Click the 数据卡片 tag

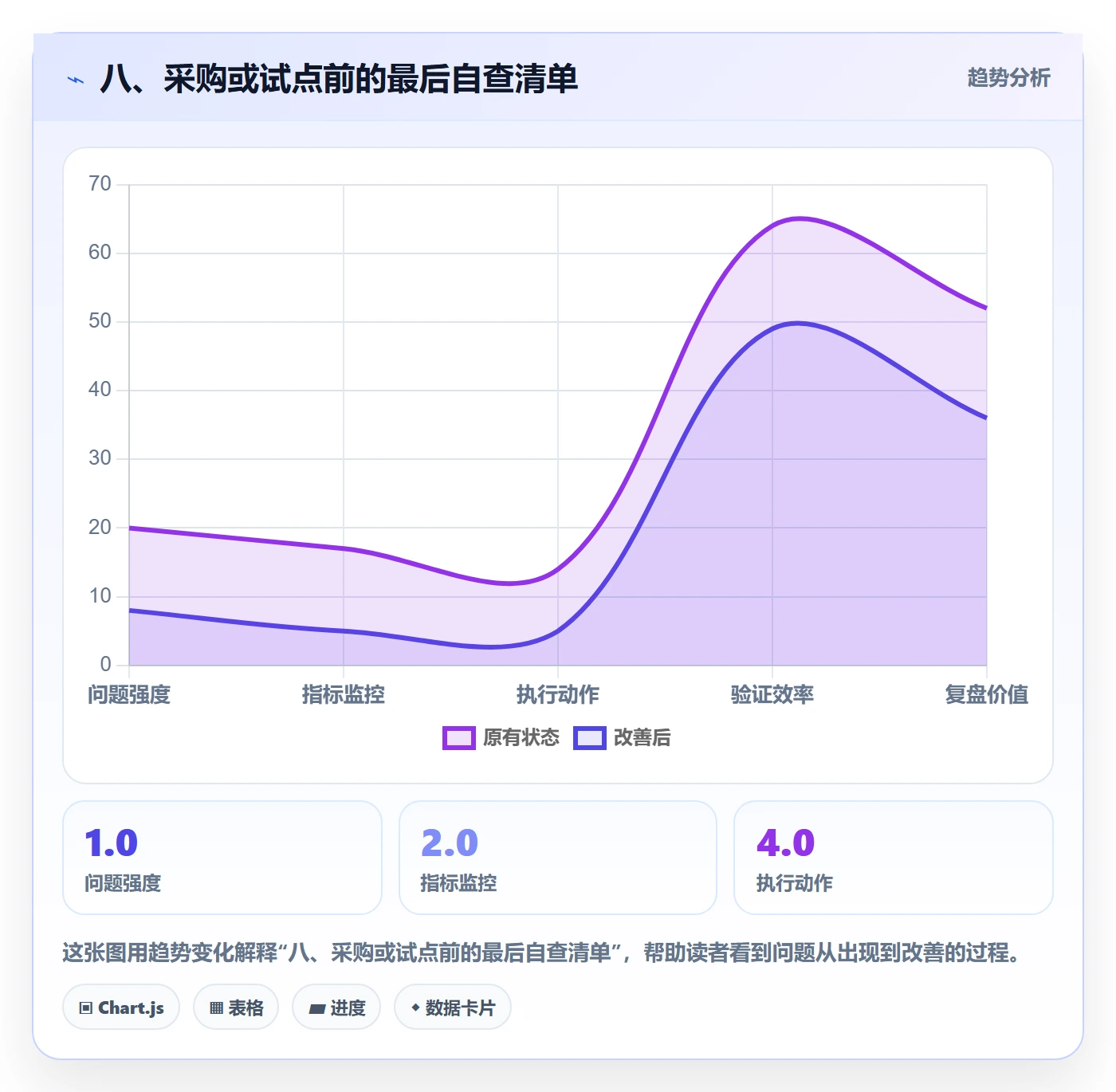pos(453,1008)
